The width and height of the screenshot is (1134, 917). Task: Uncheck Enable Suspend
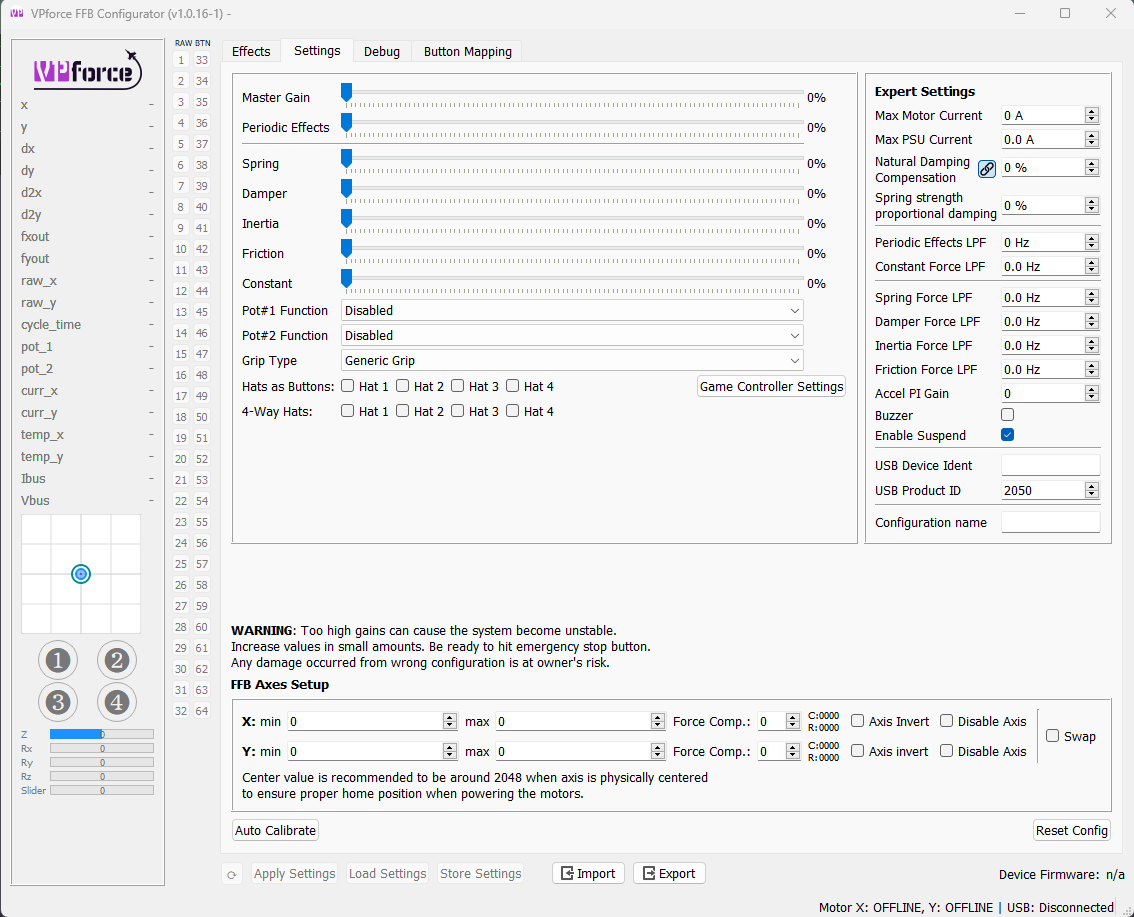(x=1007, y=435)
